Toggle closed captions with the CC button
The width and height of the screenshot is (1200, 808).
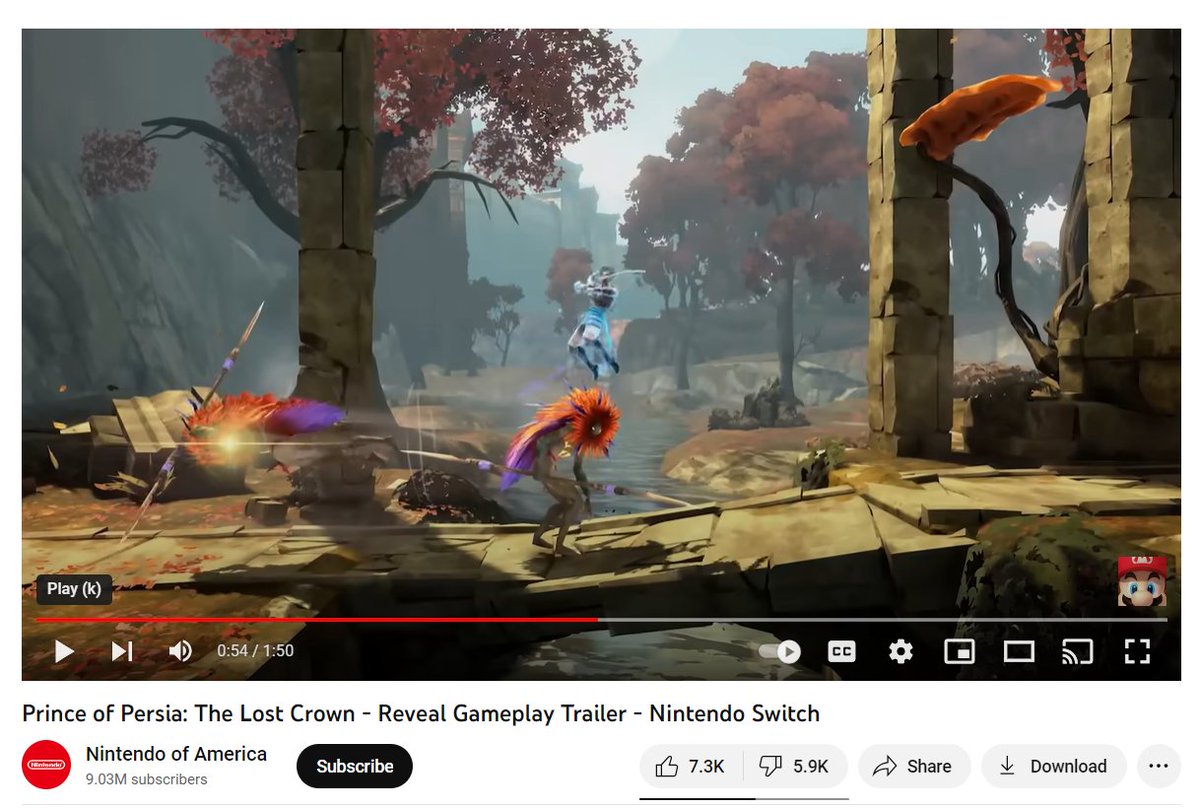coord(842,652)
